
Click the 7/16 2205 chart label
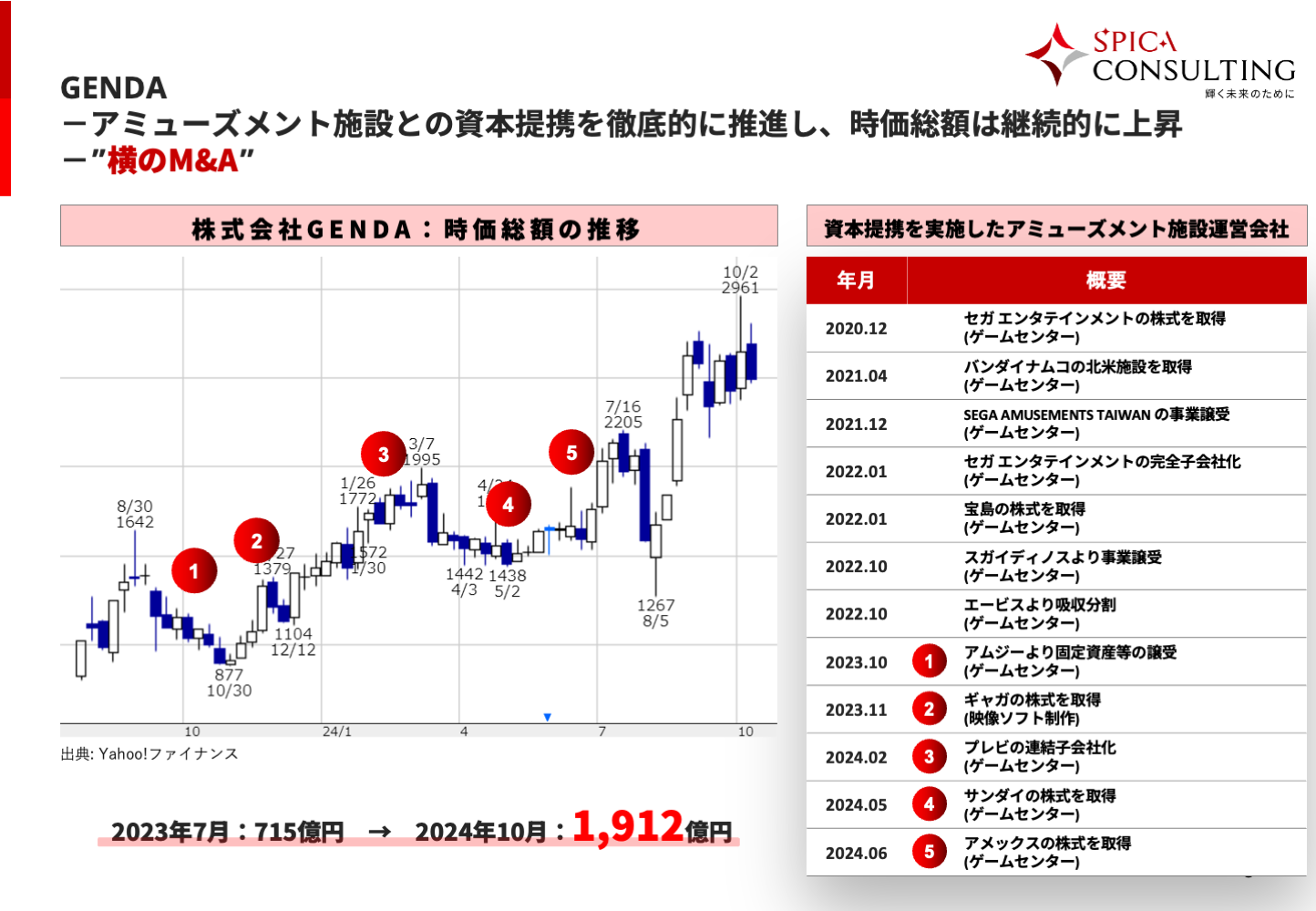(x=623, y=415)
